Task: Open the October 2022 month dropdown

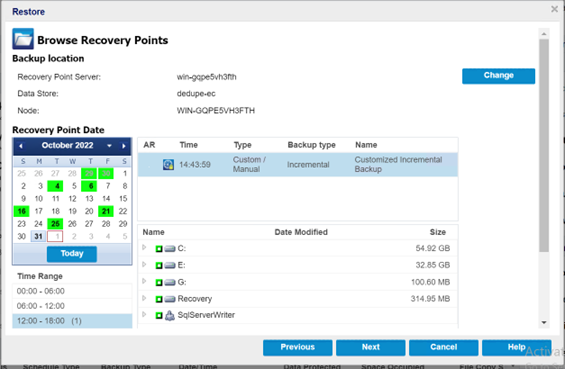Action: pos(109,146)
